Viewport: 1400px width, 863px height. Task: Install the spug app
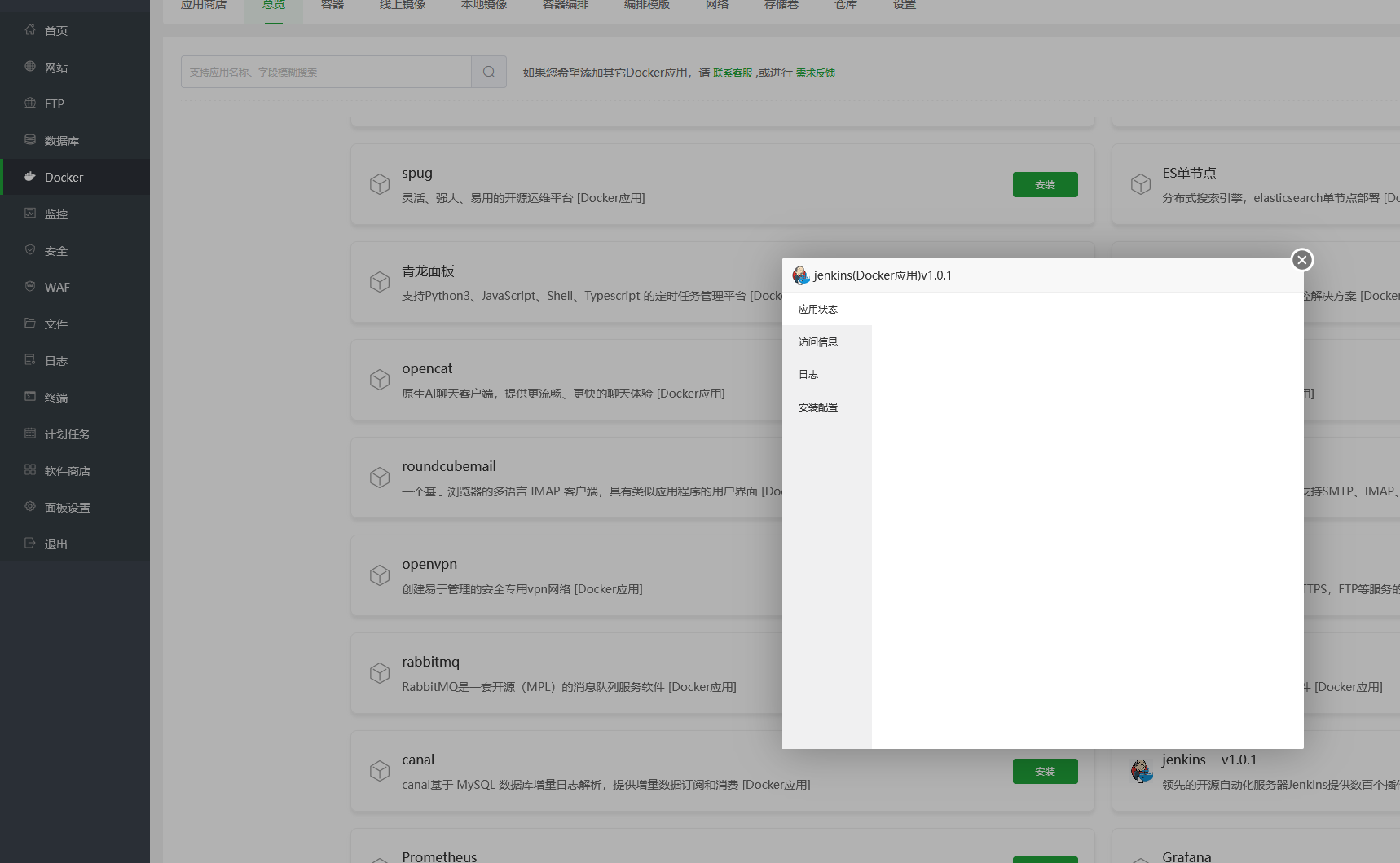pos(1045,184)
